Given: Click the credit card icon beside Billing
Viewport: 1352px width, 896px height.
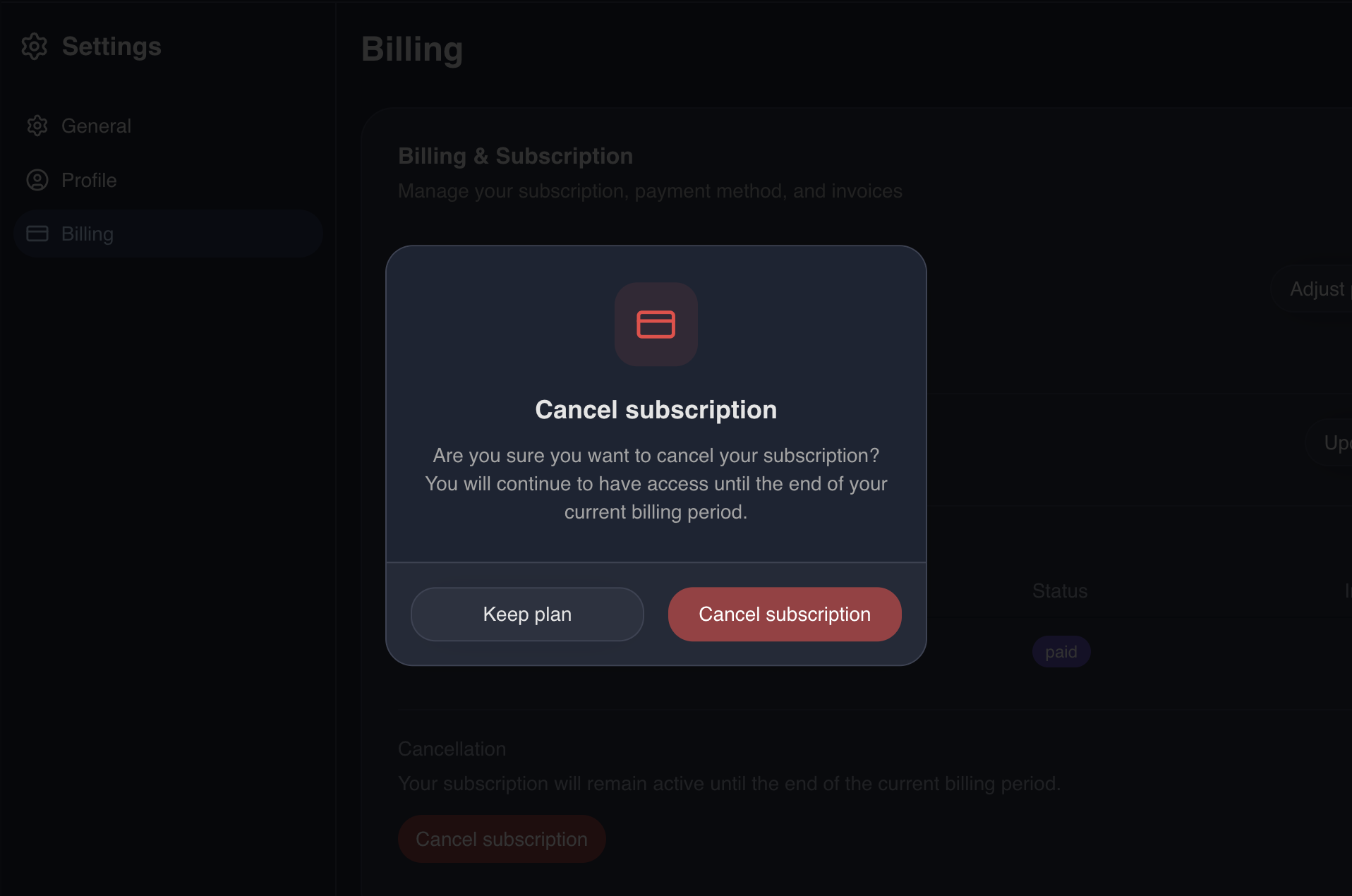Looking at the screenshot, I should click(x=37, y=234).
